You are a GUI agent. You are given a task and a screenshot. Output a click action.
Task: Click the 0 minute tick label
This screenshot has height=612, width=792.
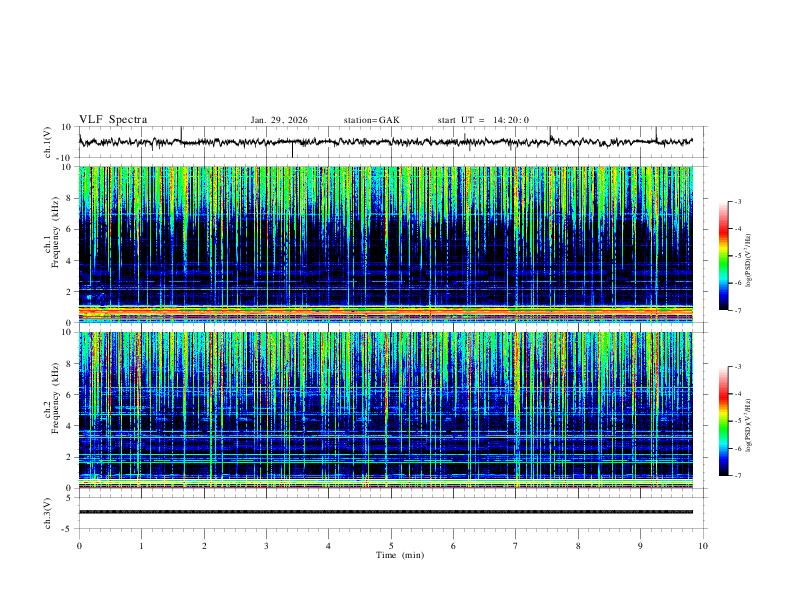(79, 546)
